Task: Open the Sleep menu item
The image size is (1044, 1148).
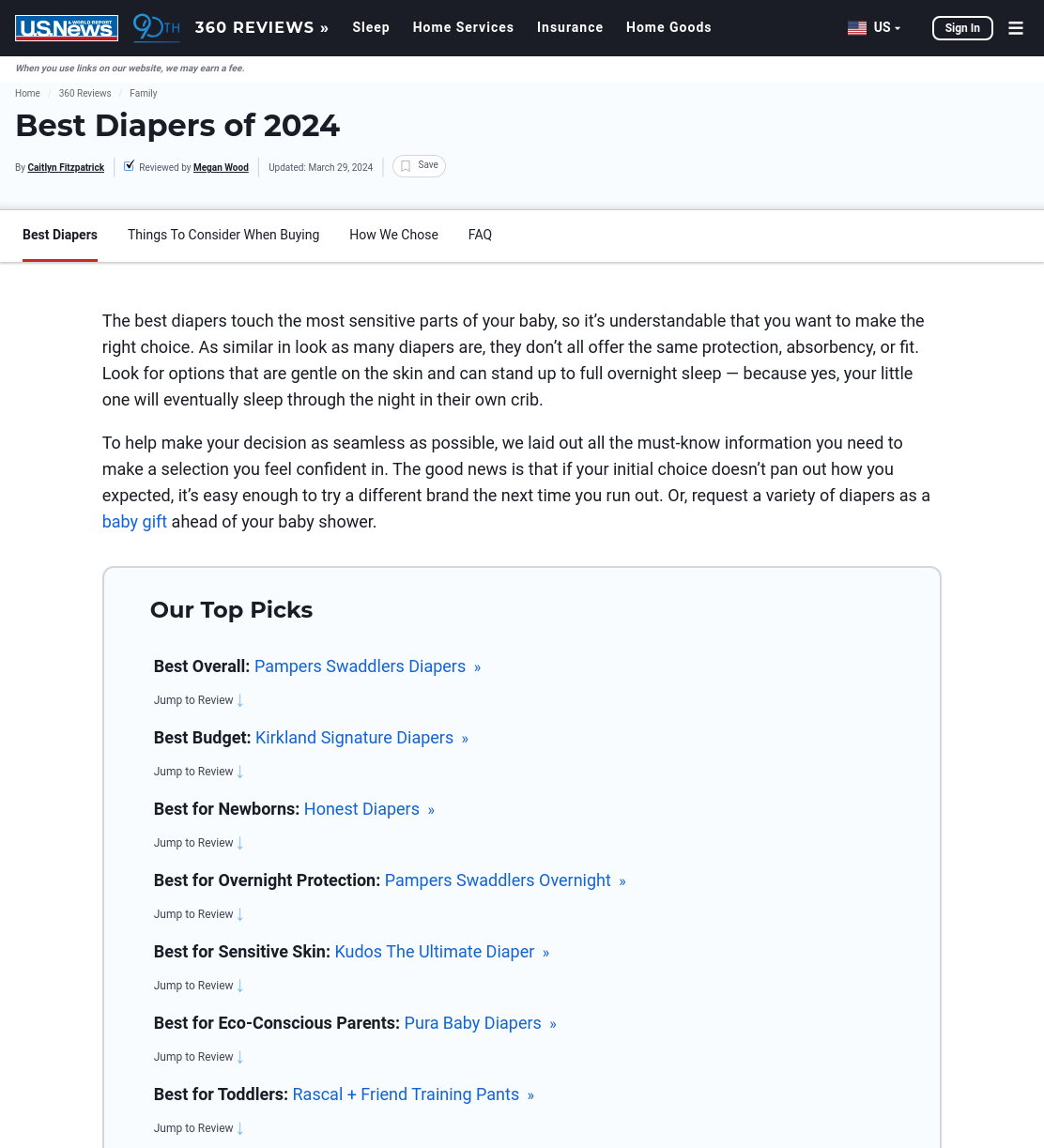Action: coord(371,28)
